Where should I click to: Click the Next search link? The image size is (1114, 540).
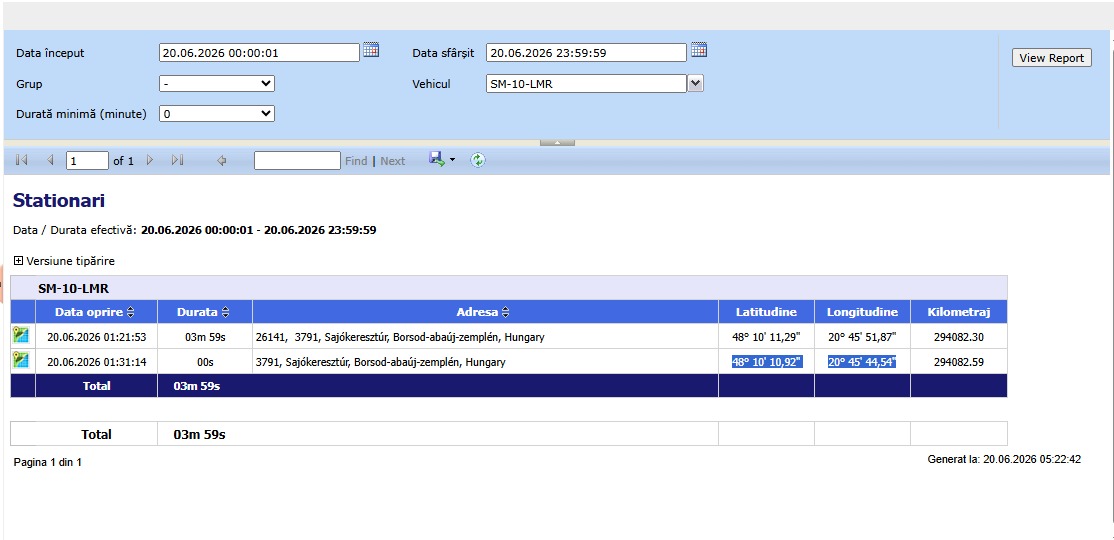tap(392, 161)
